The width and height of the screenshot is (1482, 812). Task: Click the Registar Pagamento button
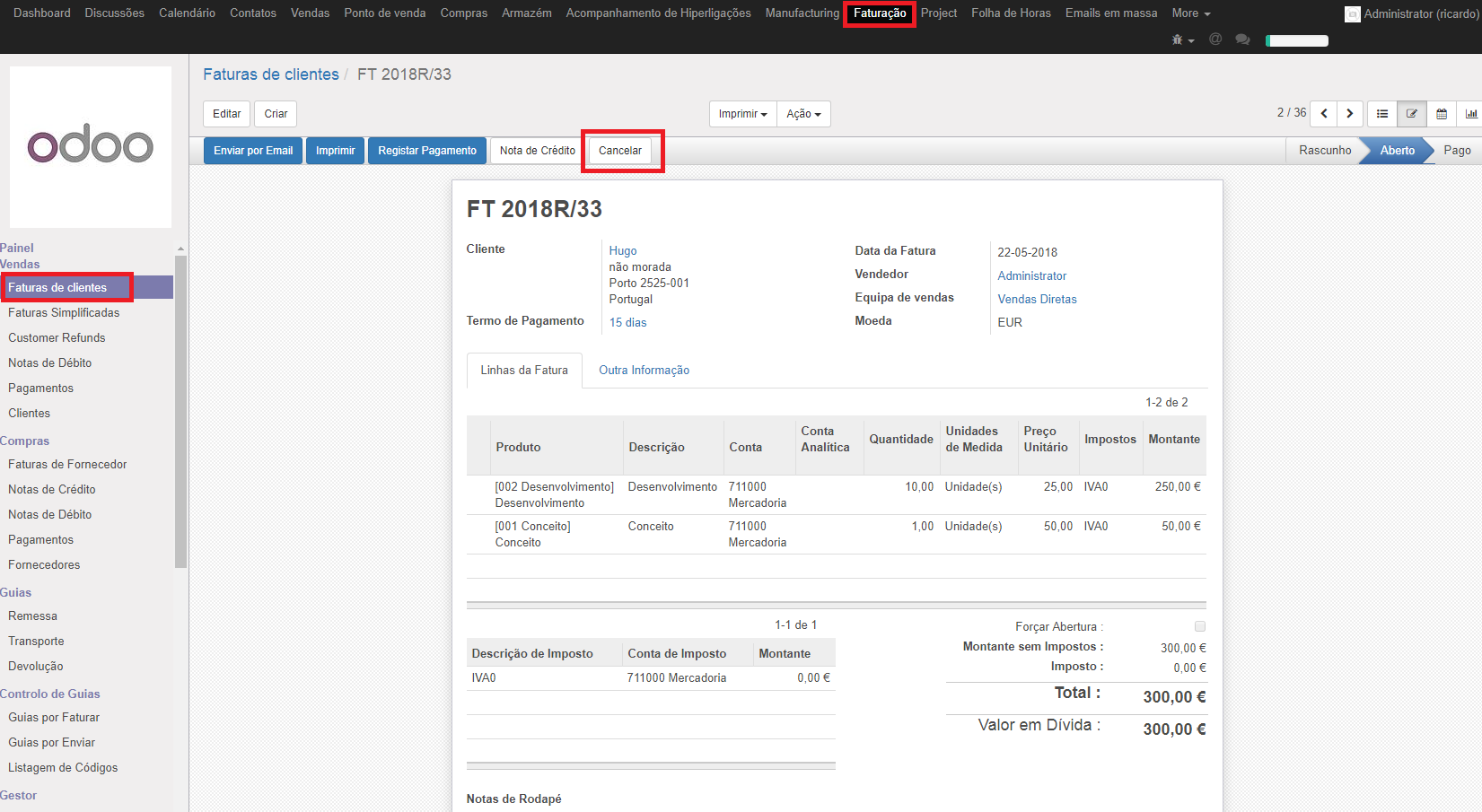click(x=427, y=151)
